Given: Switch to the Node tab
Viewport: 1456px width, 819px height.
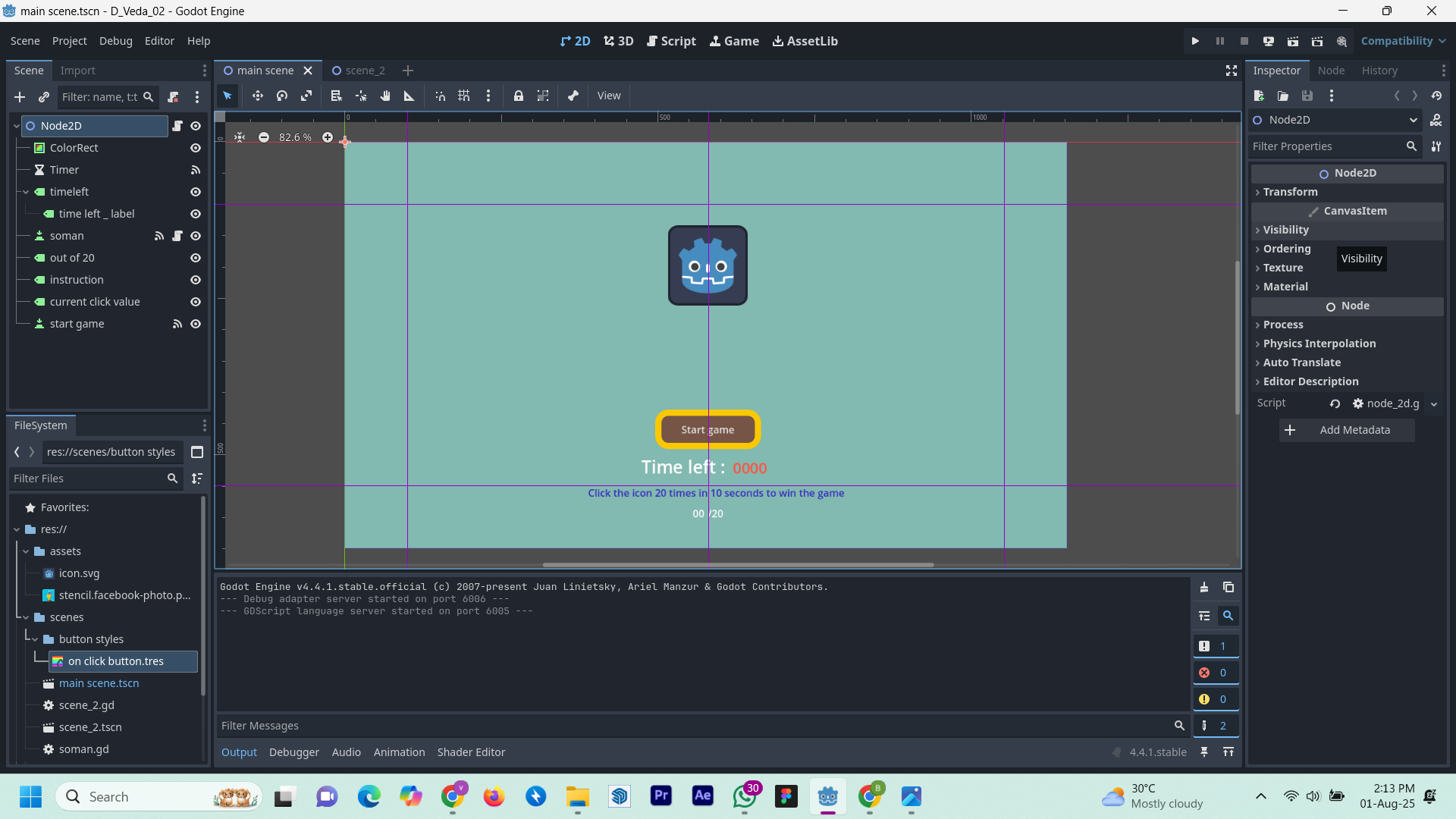Looking at the screenshot, I should point(1331,71).
